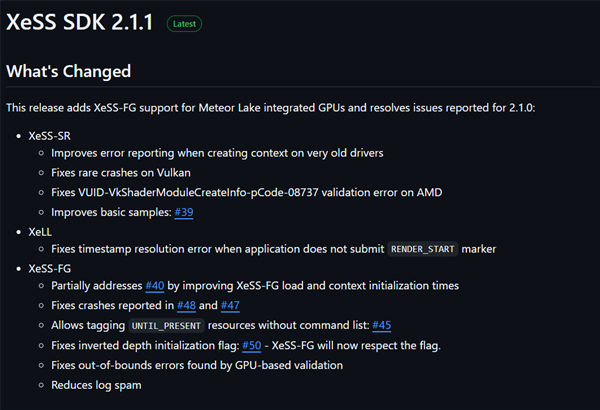Click the Fixes rare crashes on Vulkan line

(129, 173)
